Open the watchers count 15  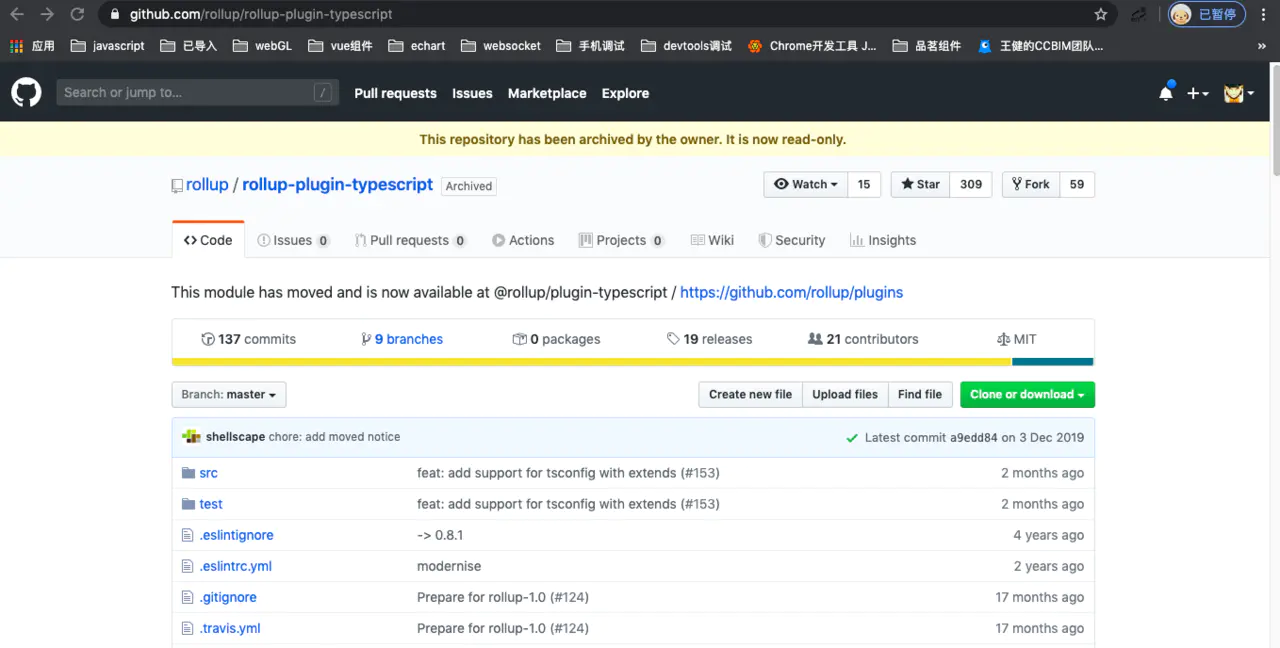point(864,184)
